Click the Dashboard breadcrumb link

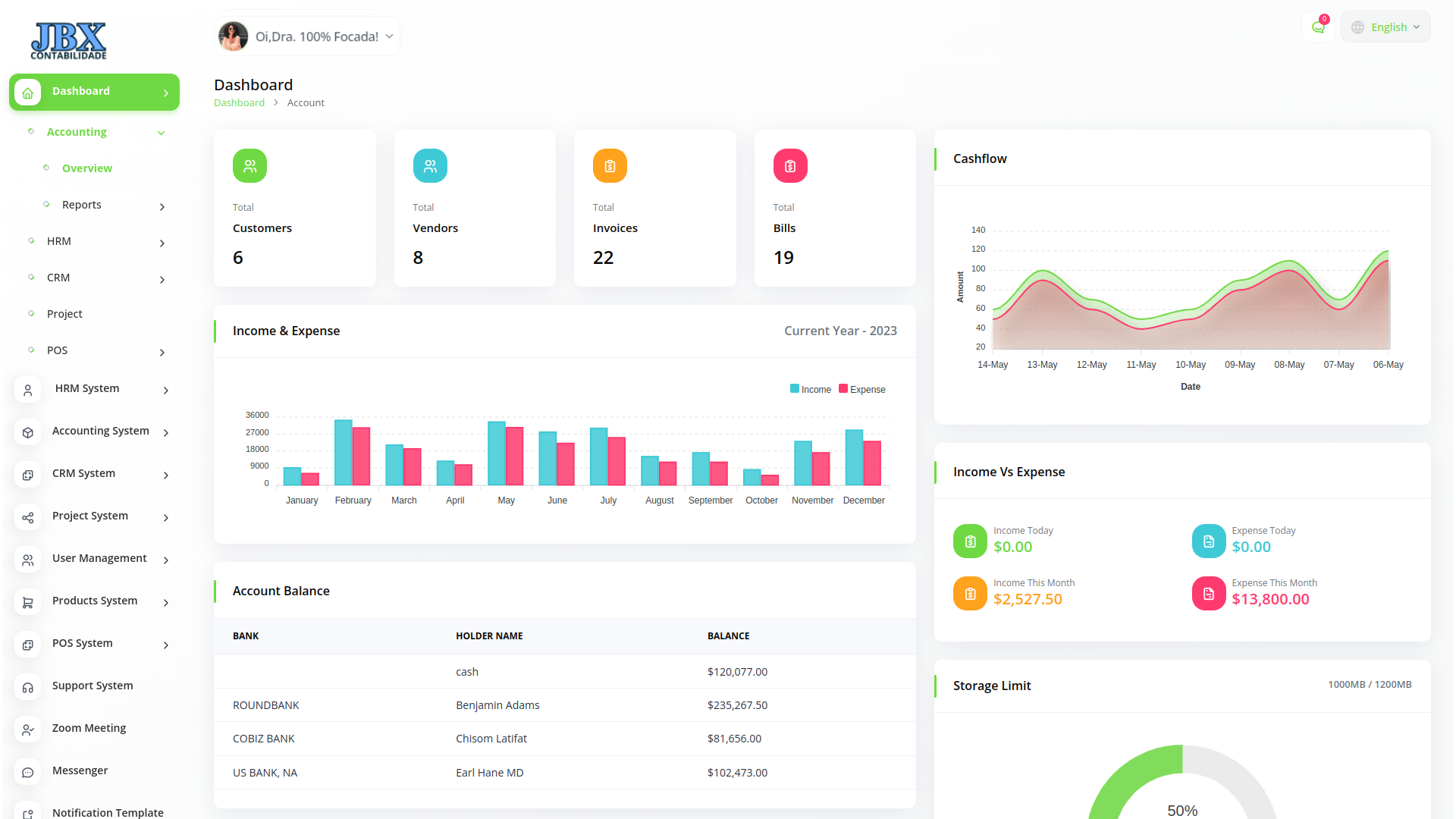coord(239,102)
